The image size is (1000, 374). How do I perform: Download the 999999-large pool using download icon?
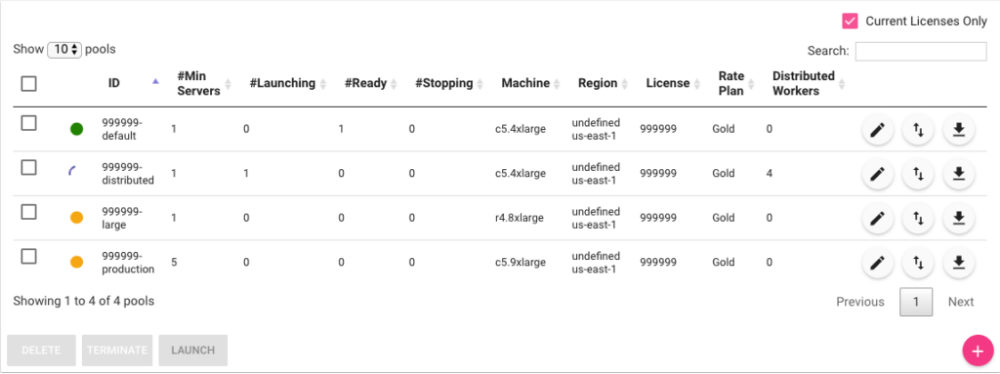[x=959, y=218]
